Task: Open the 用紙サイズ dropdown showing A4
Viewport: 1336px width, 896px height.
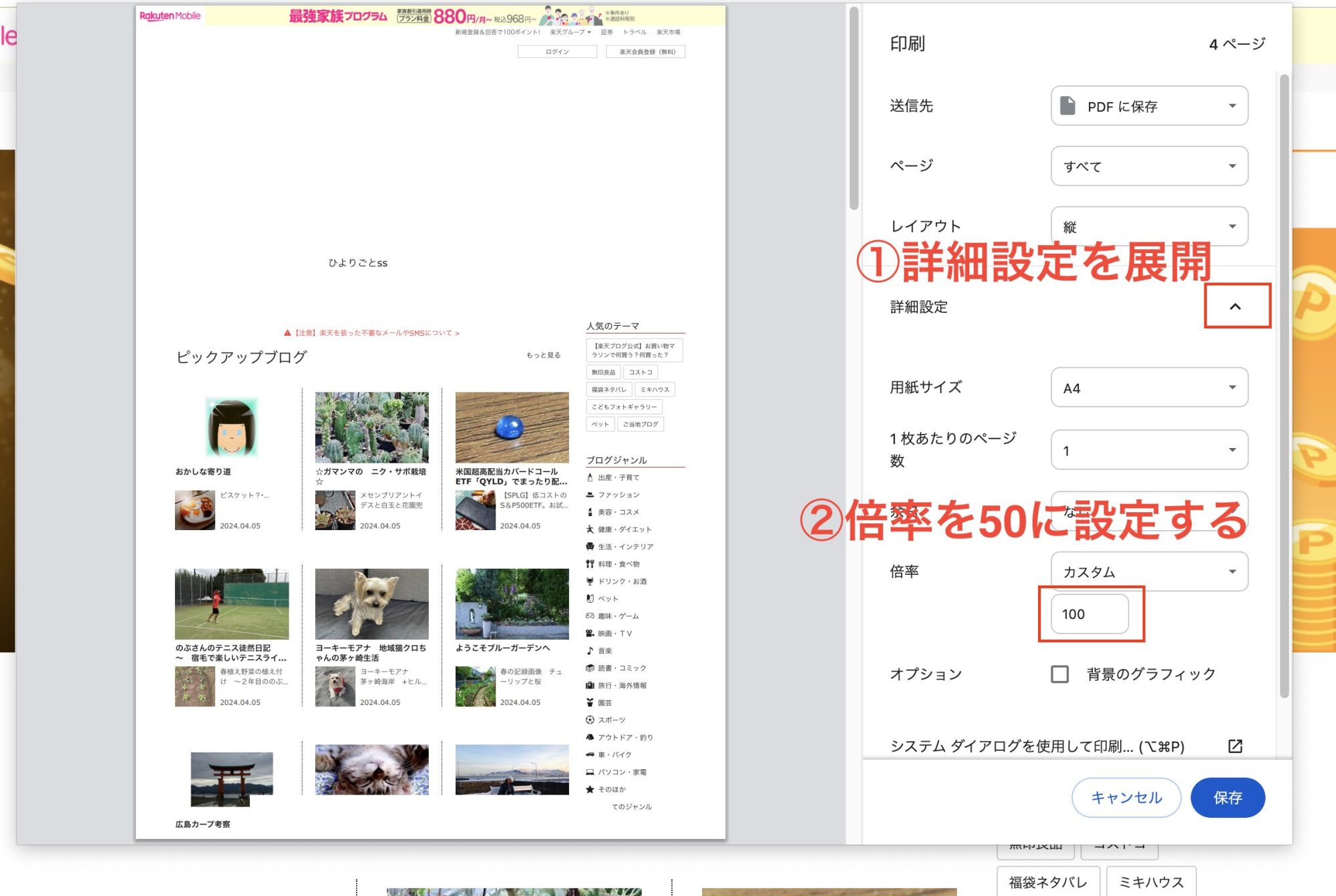Action: pyautogui.click(x=1149, y=387)
